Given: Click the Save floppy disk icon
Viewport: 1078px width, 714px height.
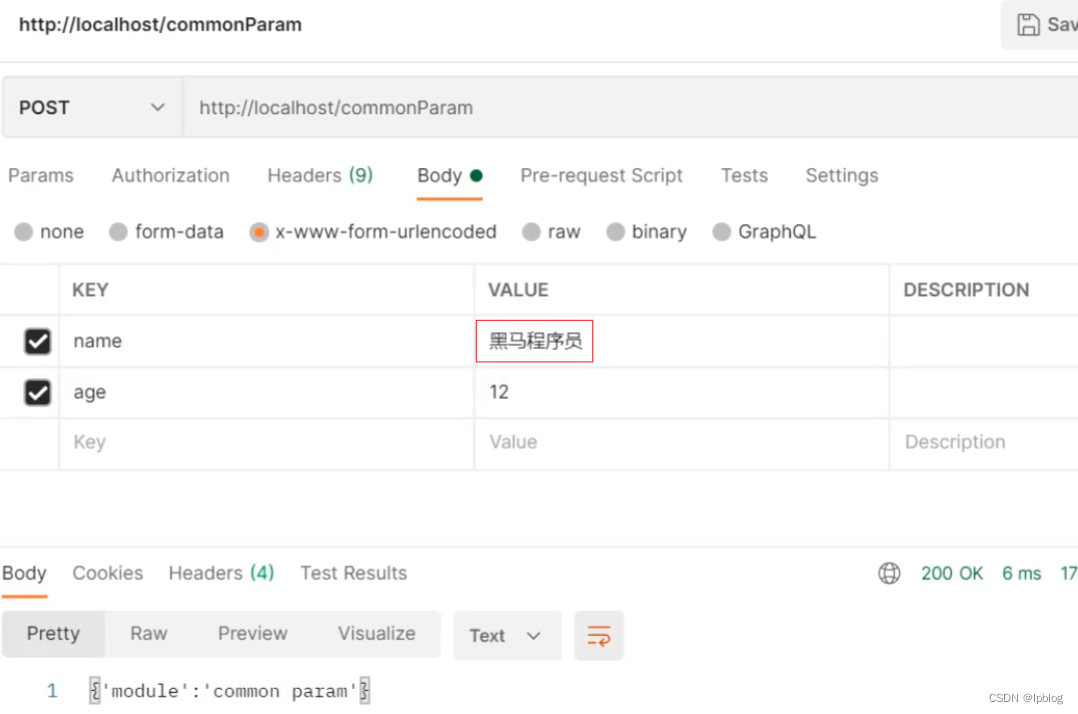Looking at the screenshot, I should coord(1028,25).
